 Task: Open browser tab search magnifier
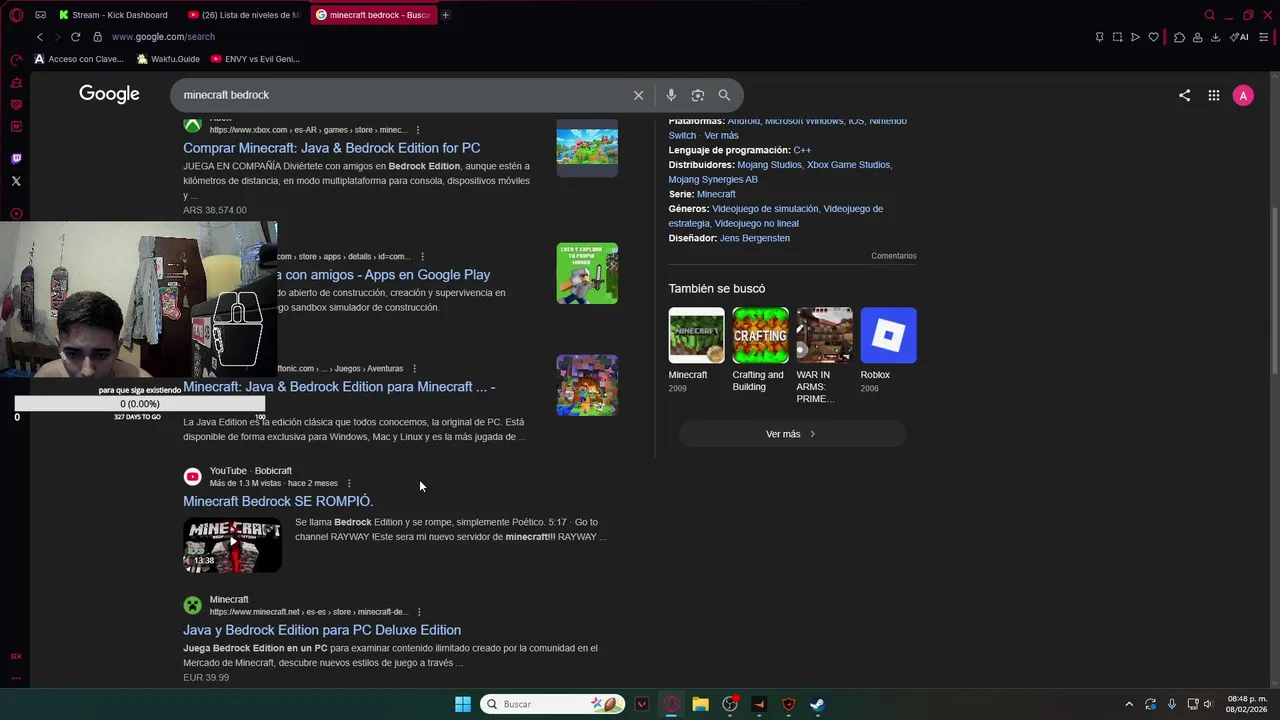point(1209,15)
